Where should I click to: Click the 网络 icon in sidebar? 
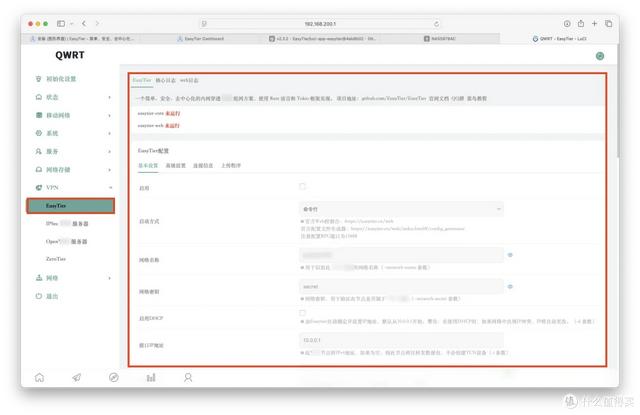point(39,278)
